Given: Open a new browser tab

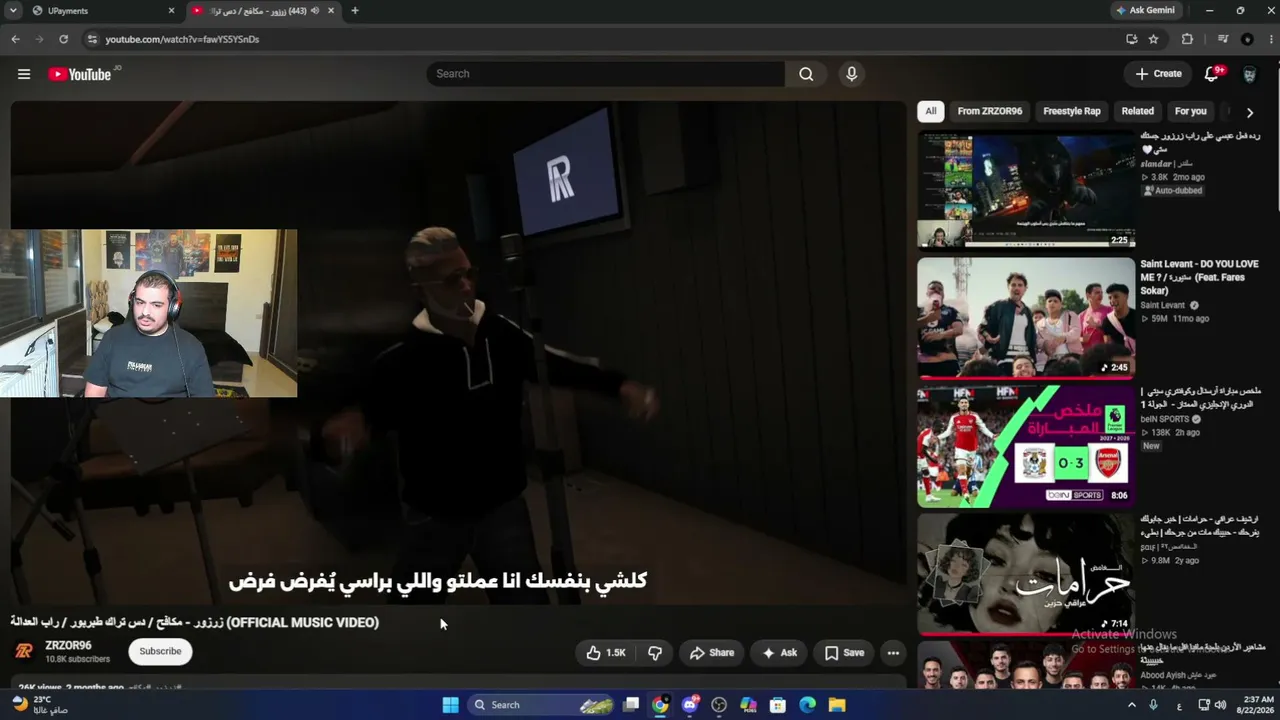Looking at the screenshot, I should [x=354, y=11].
